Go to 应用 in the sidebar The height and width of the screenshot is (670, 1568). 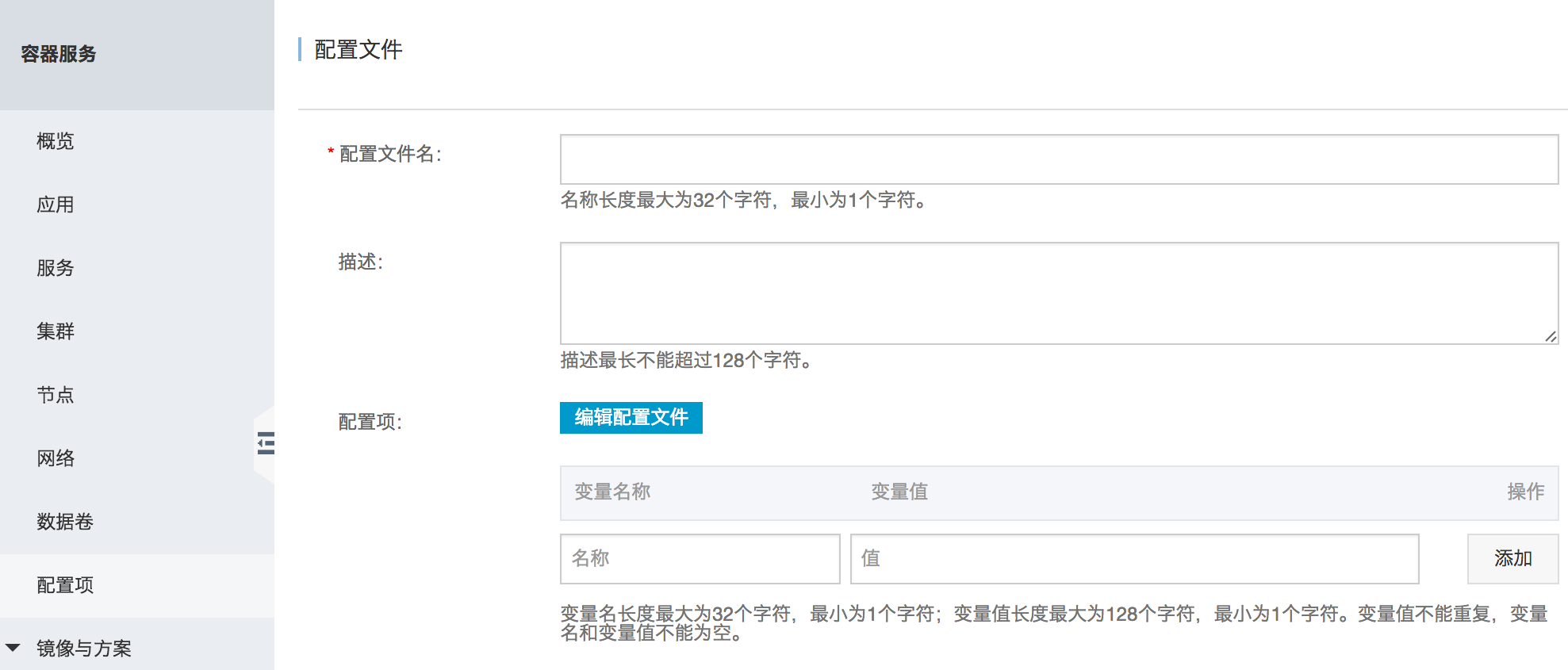tap(56, 205)
